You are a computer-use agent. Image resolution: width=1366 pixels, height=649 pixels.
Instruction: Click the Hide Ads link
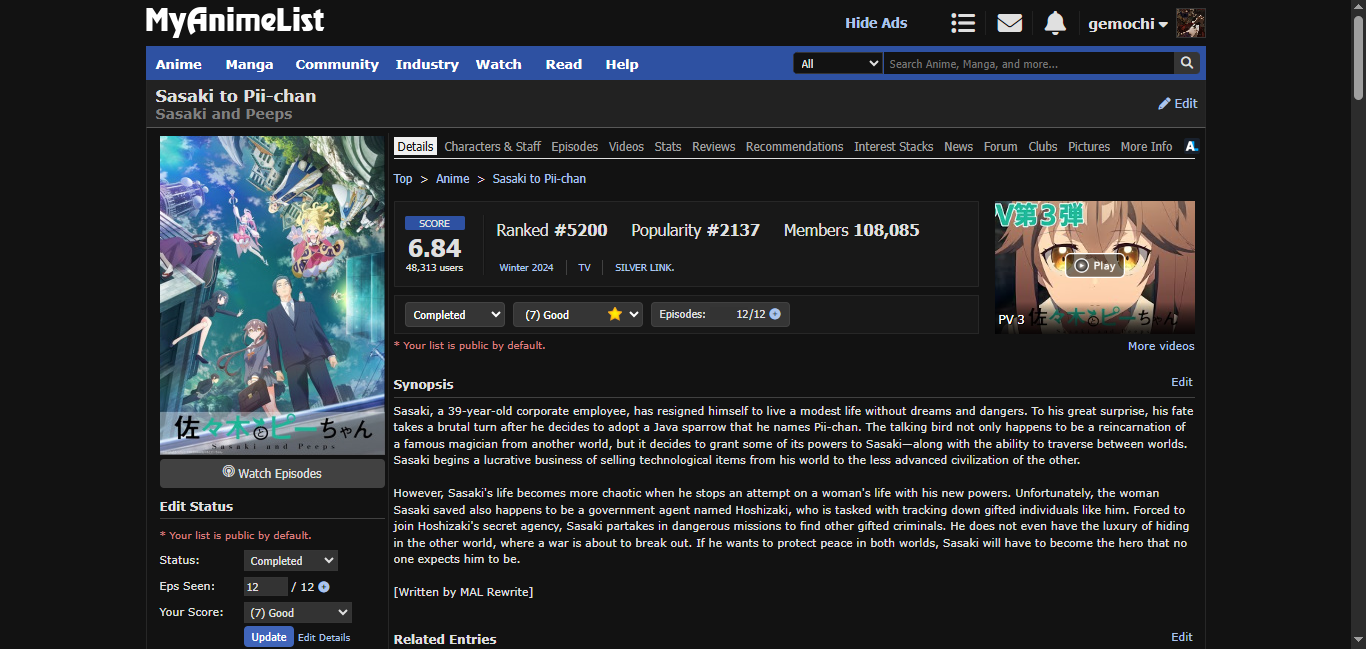click(876, 23)
